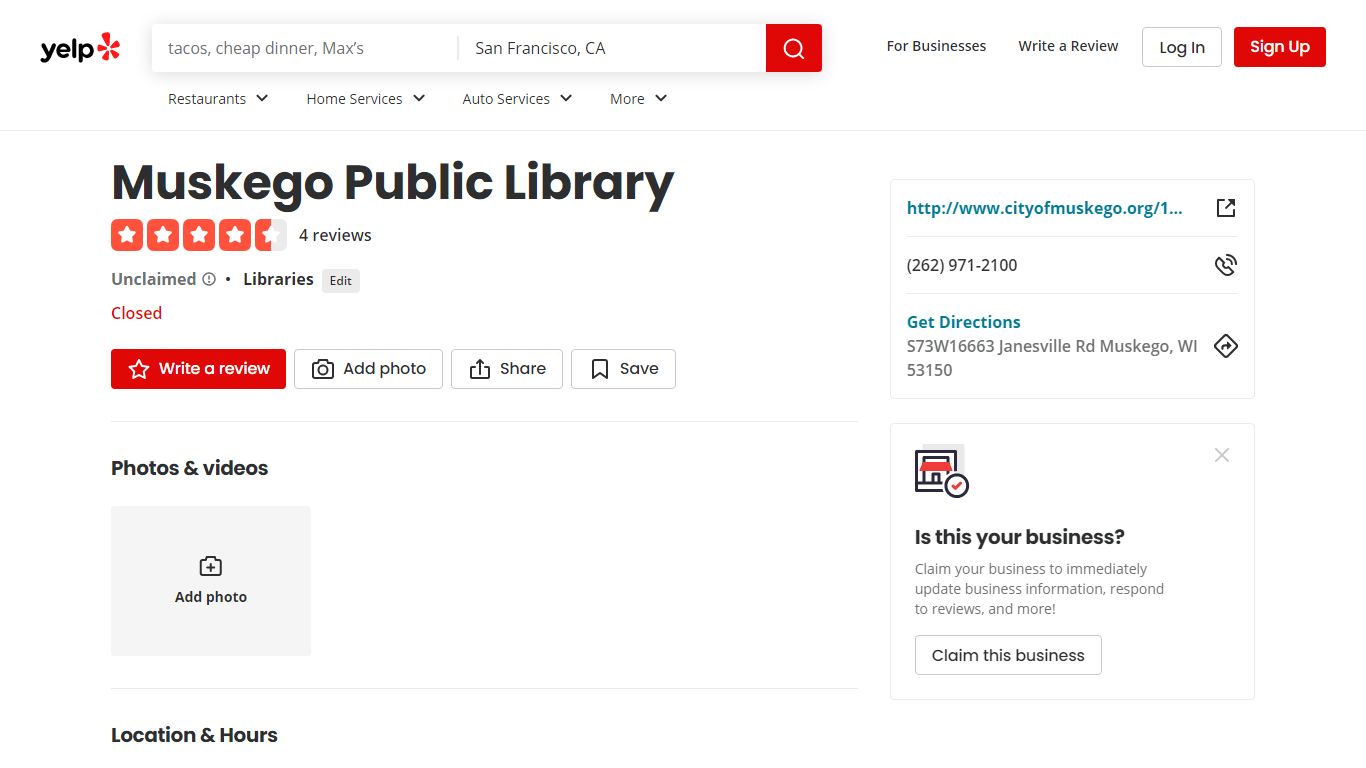
Task: Open For Businesses menu
Action: (x=936, y=46)
